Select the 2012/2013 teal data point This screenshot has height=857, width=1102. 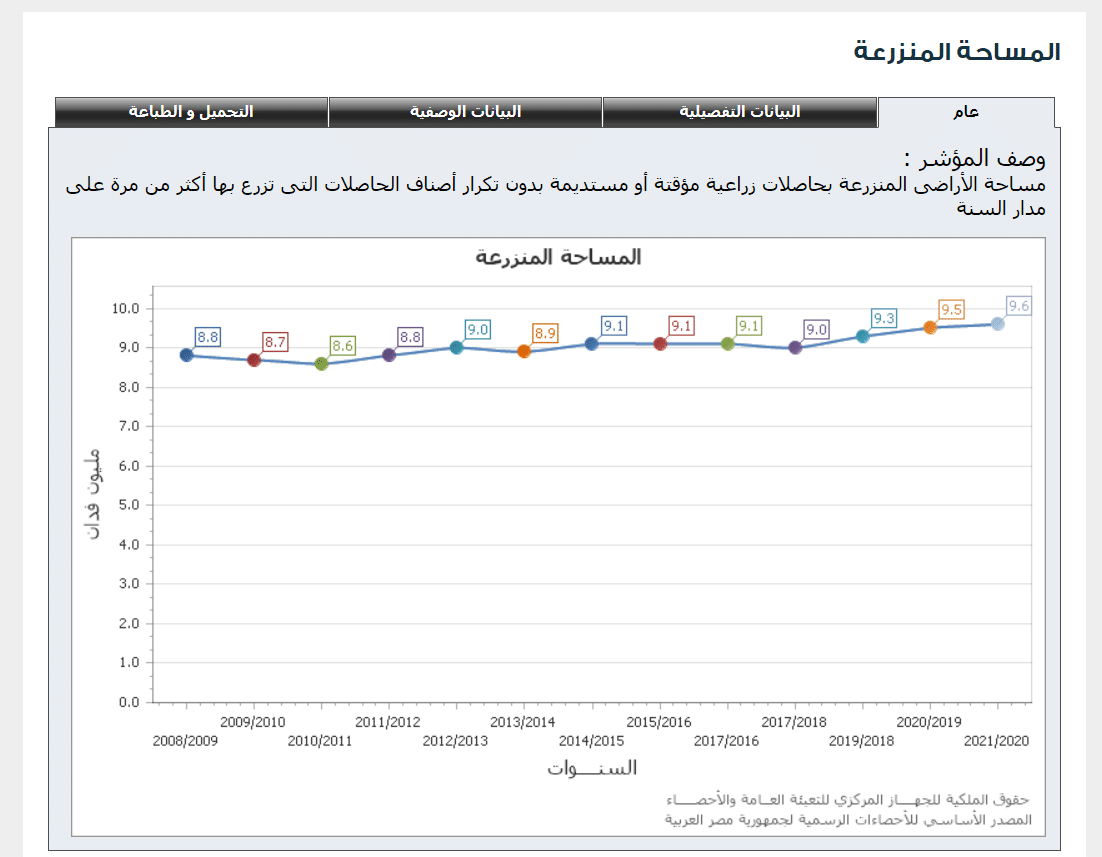tap(456, 347)
